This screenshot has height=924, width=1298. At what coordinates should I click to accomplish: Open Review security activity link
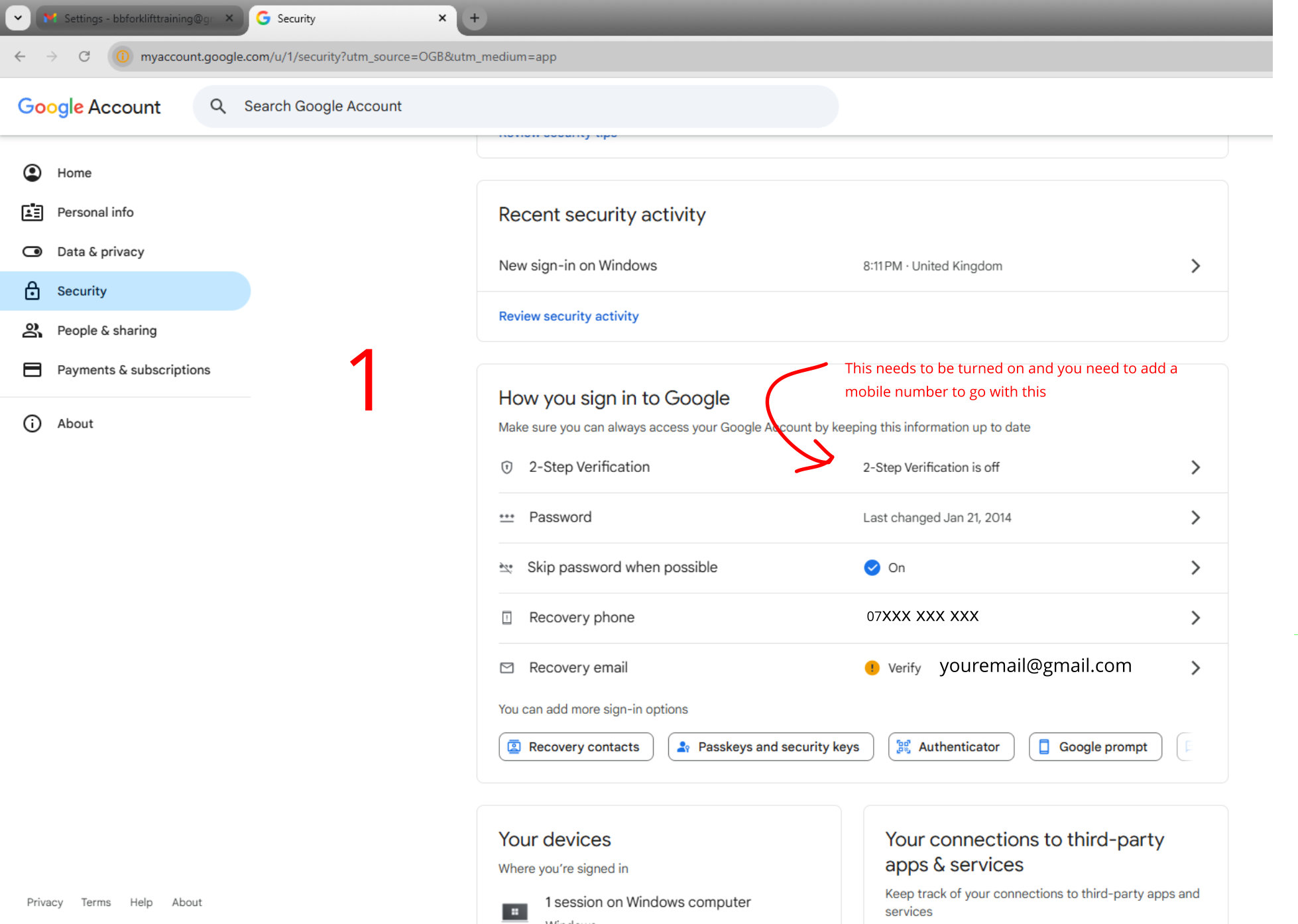click(568, 316)
